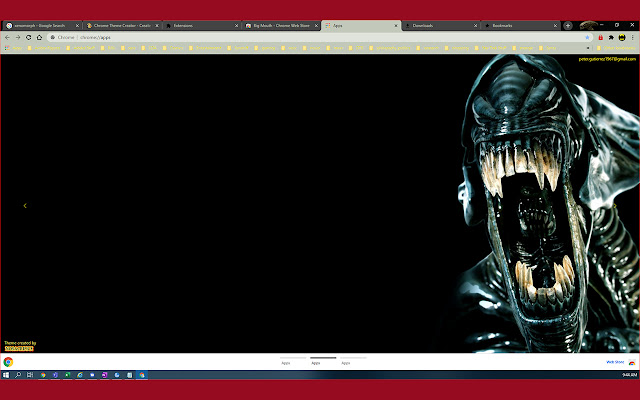Open the Extensions puzzle-piece menu
640x400 pixels.
[611, 37]
